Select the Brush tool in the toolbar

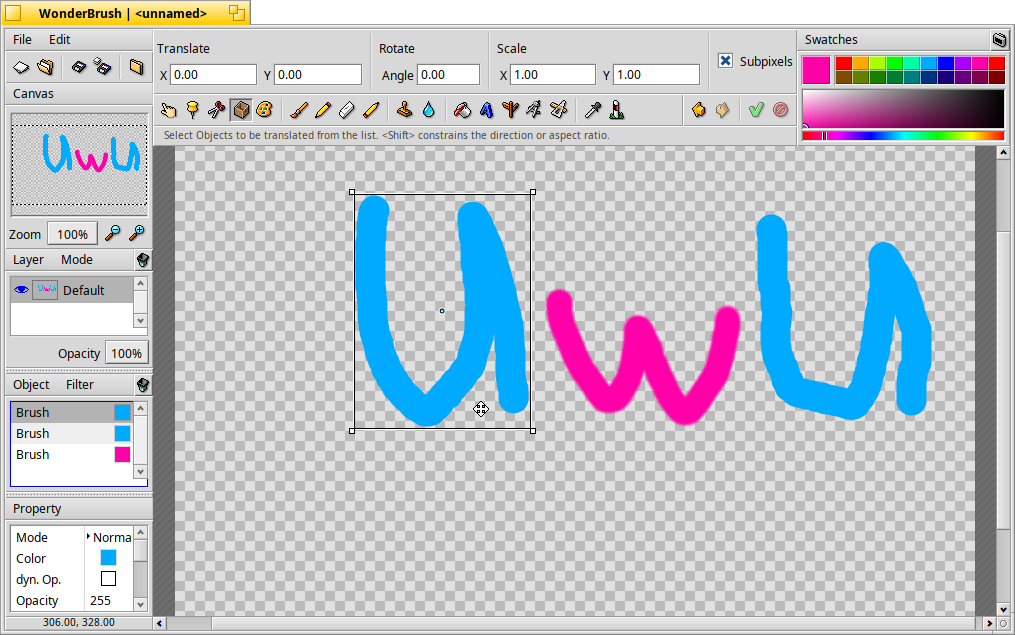(298, 110)
